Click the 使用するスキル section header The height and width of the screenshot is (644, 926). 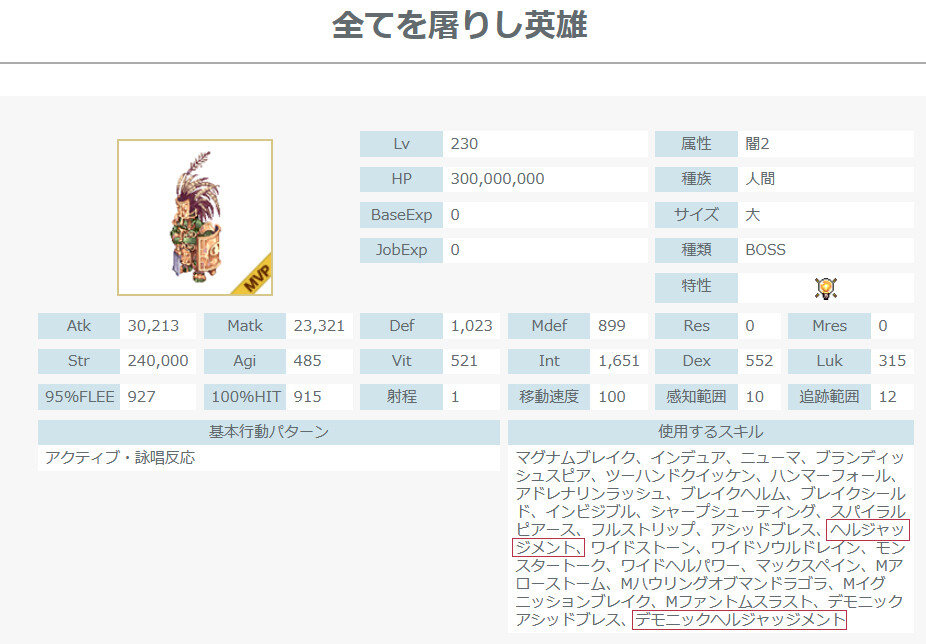(x=710, y=432)
